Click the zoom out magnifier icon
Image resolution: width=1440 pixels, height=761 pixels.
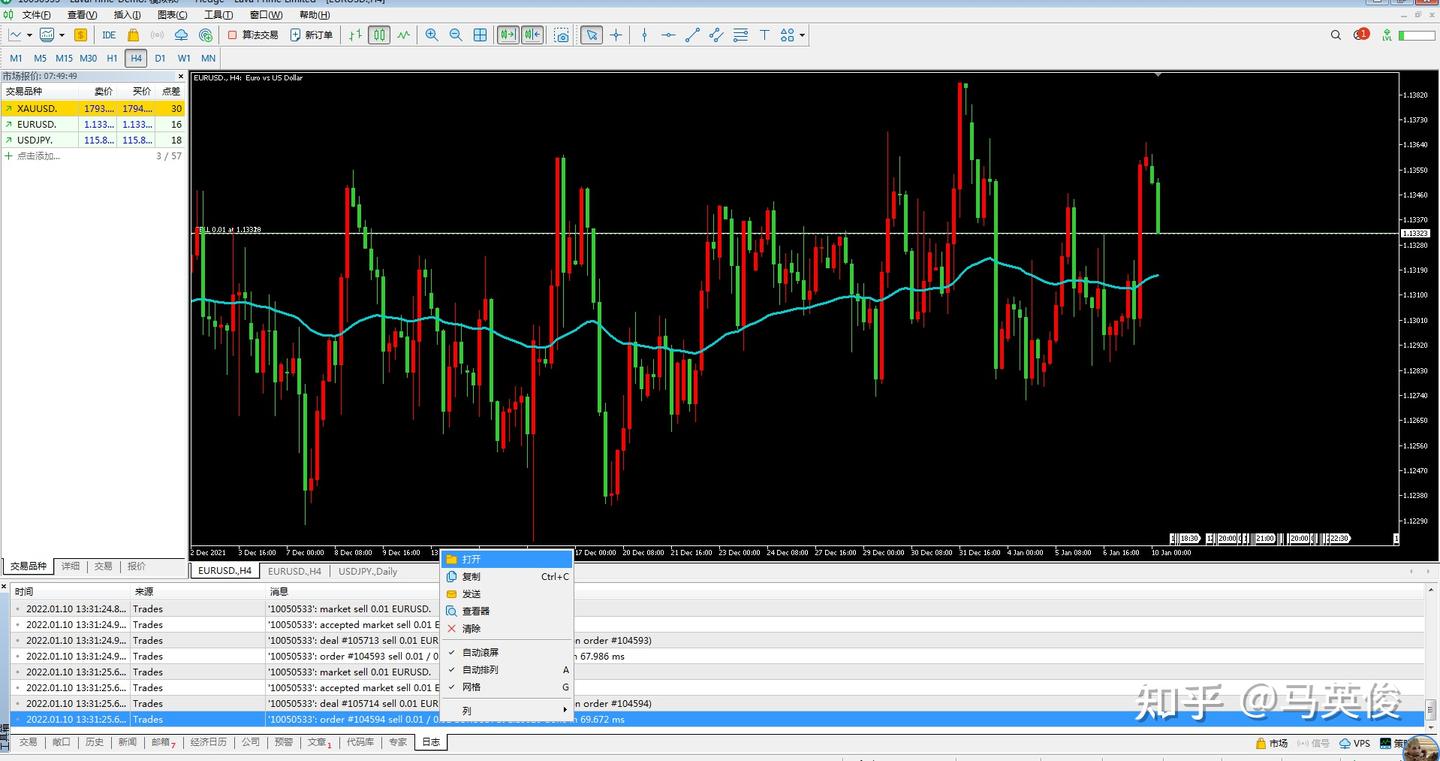coord(455,35)
